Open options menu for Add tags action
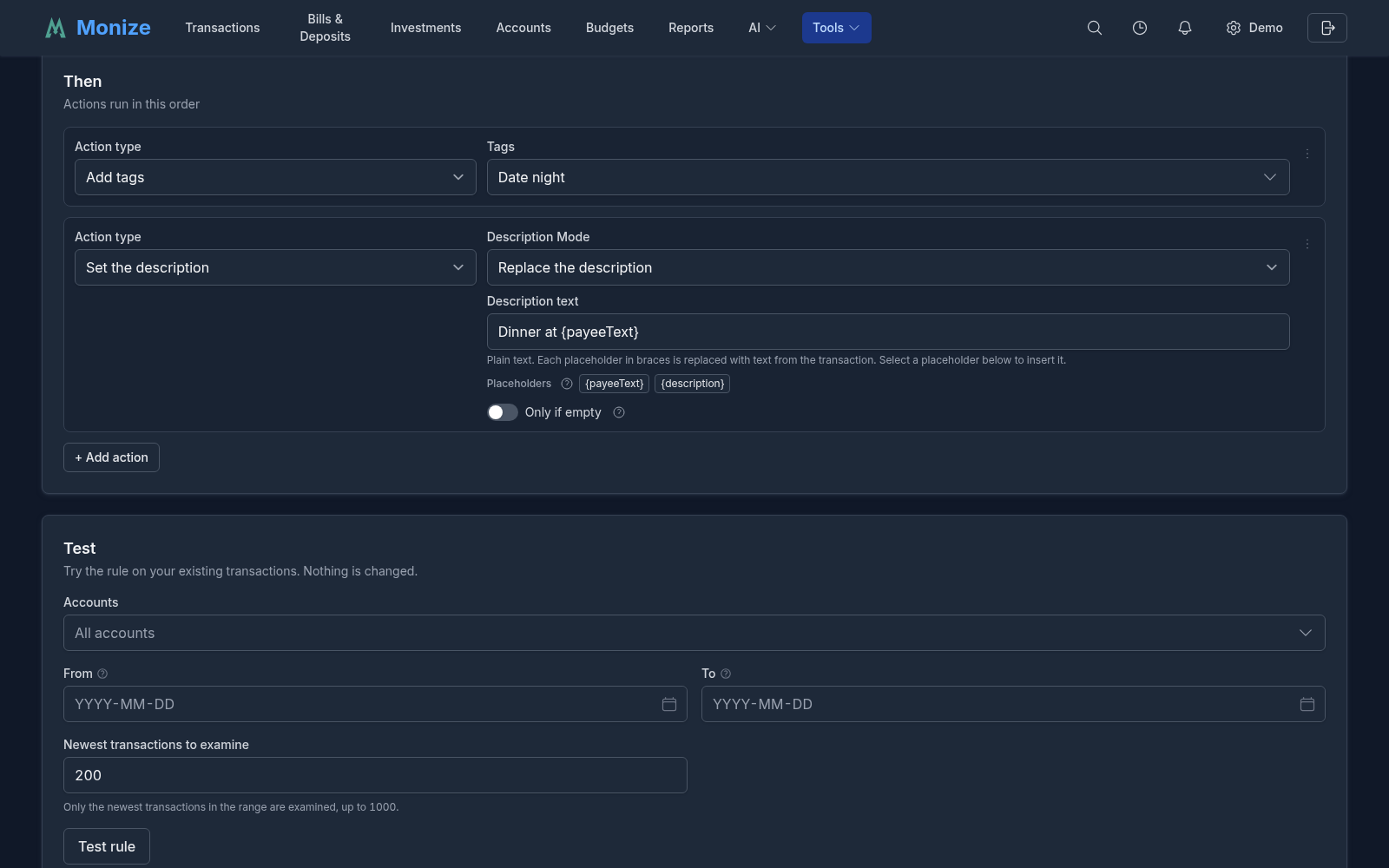 (1307, 154)
